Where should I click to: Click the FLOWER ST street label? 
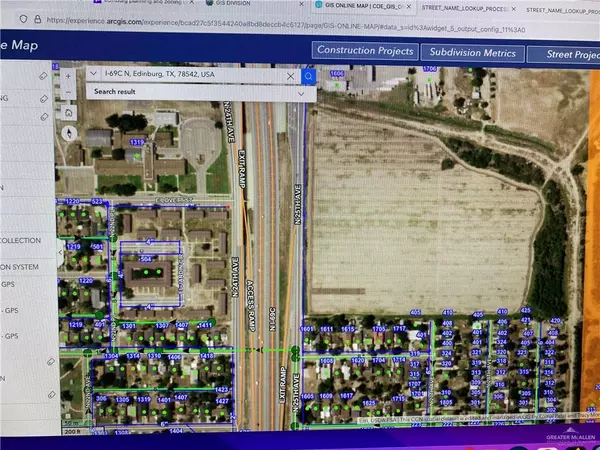174,201
